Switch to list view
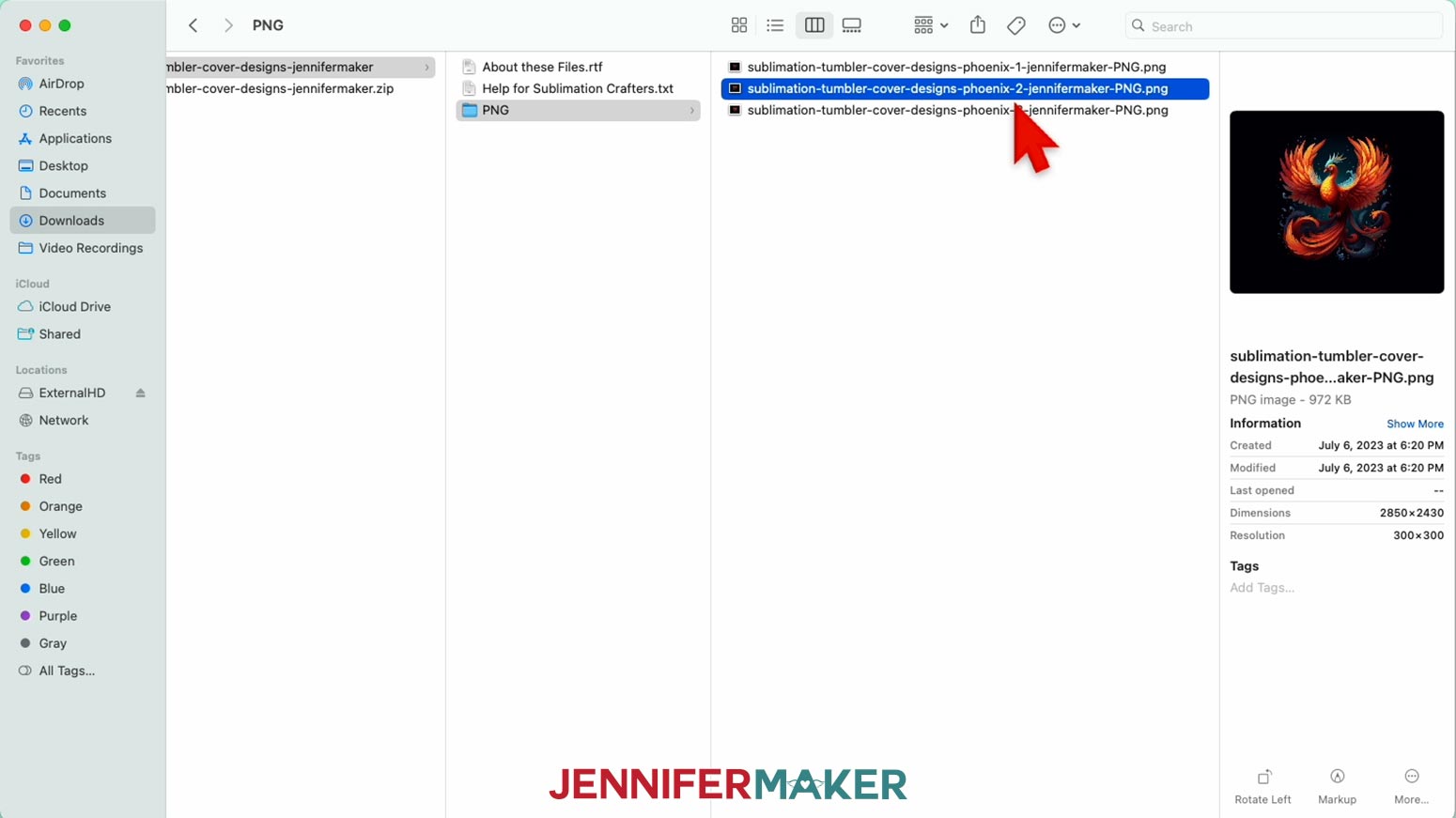 [x=775, y=25]
